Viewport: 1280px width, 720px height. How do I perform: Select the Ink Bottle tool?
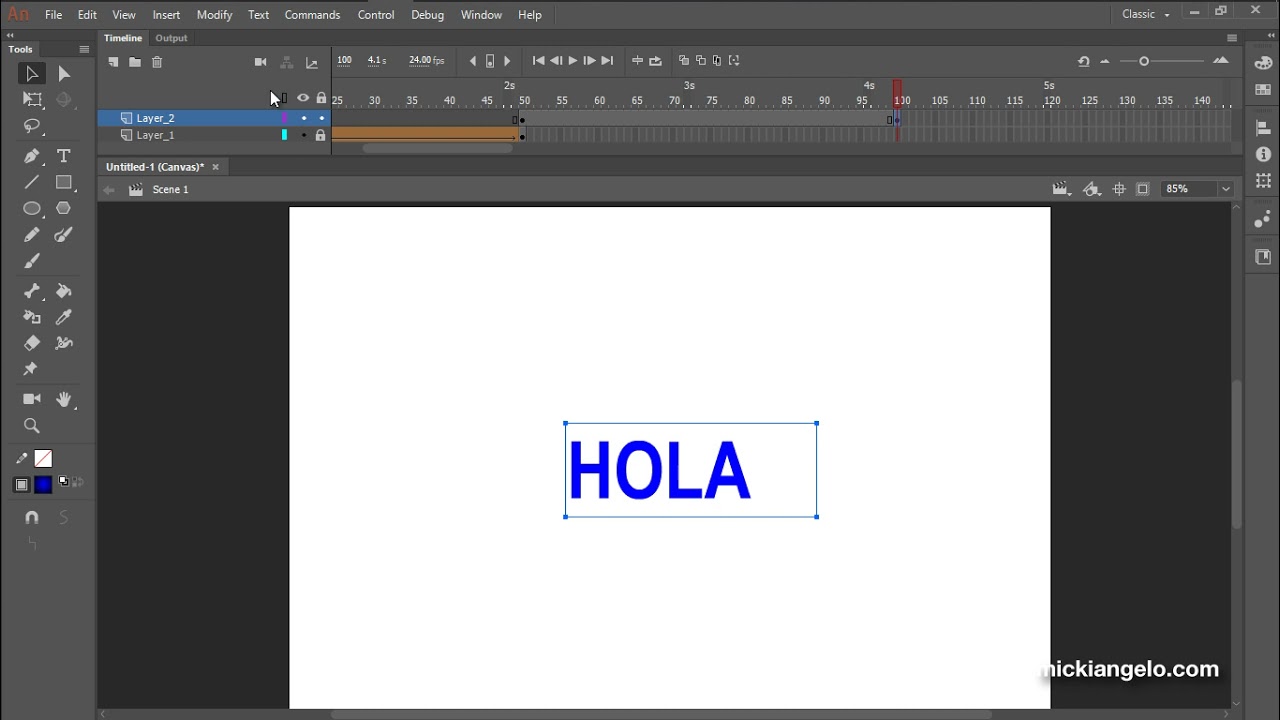(32, 317)
